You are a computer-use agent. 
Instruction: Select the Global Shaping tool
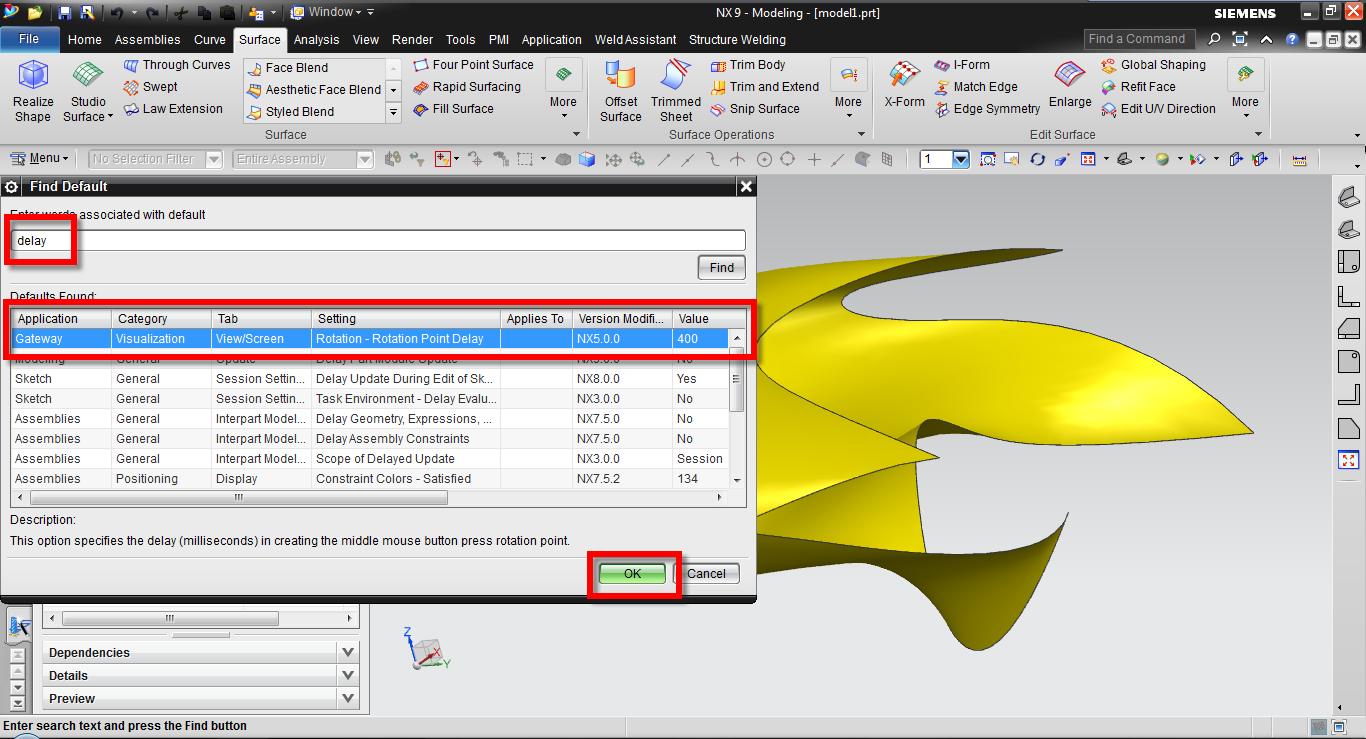pyautogui.click(x=1153, y=65)
